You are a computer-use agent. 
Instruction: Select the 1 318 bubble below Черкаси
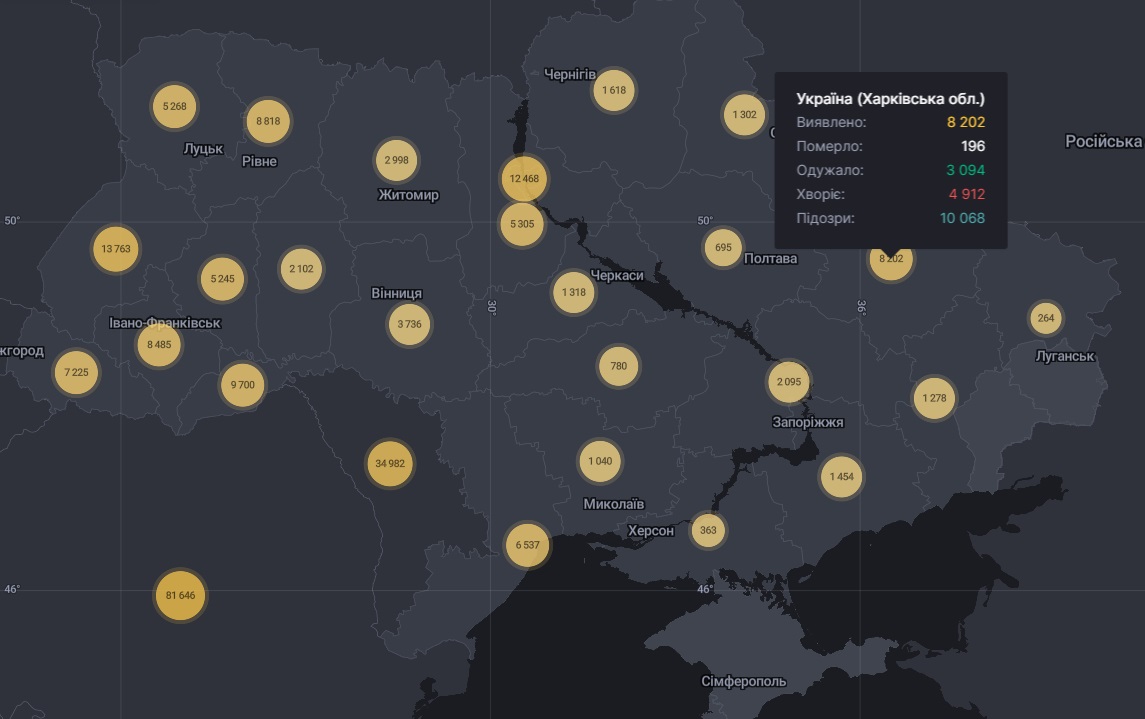pos(574,292)
